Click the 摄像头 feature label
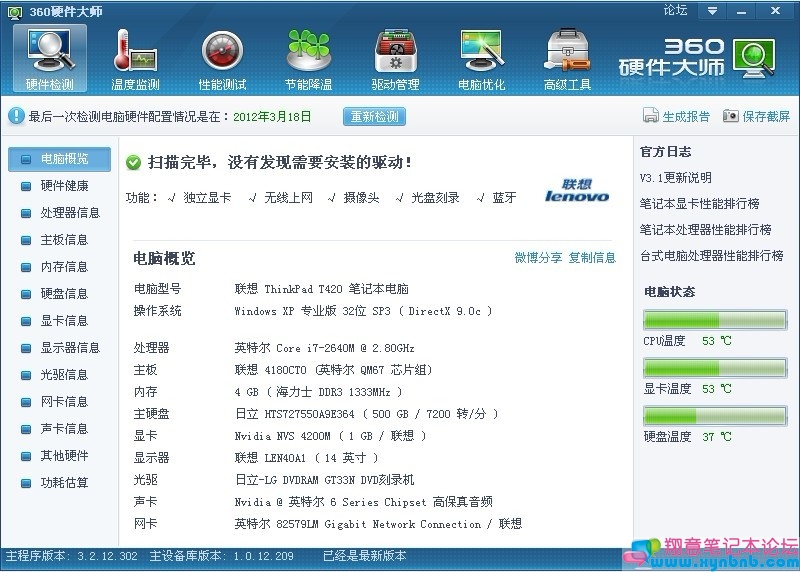 [361, 198]
